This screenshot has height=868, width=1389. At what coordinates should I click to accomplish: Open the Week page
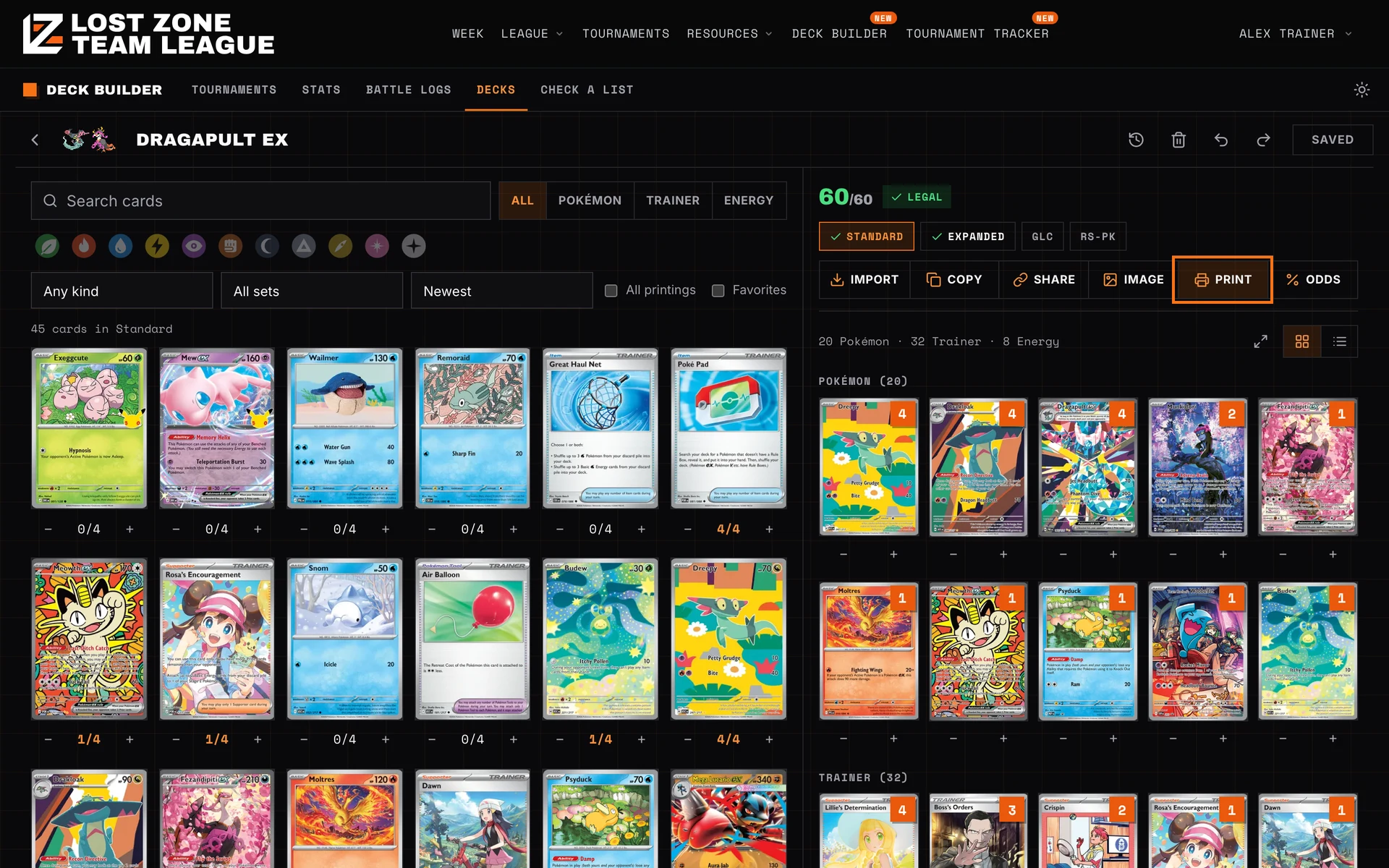click(468, 34)
